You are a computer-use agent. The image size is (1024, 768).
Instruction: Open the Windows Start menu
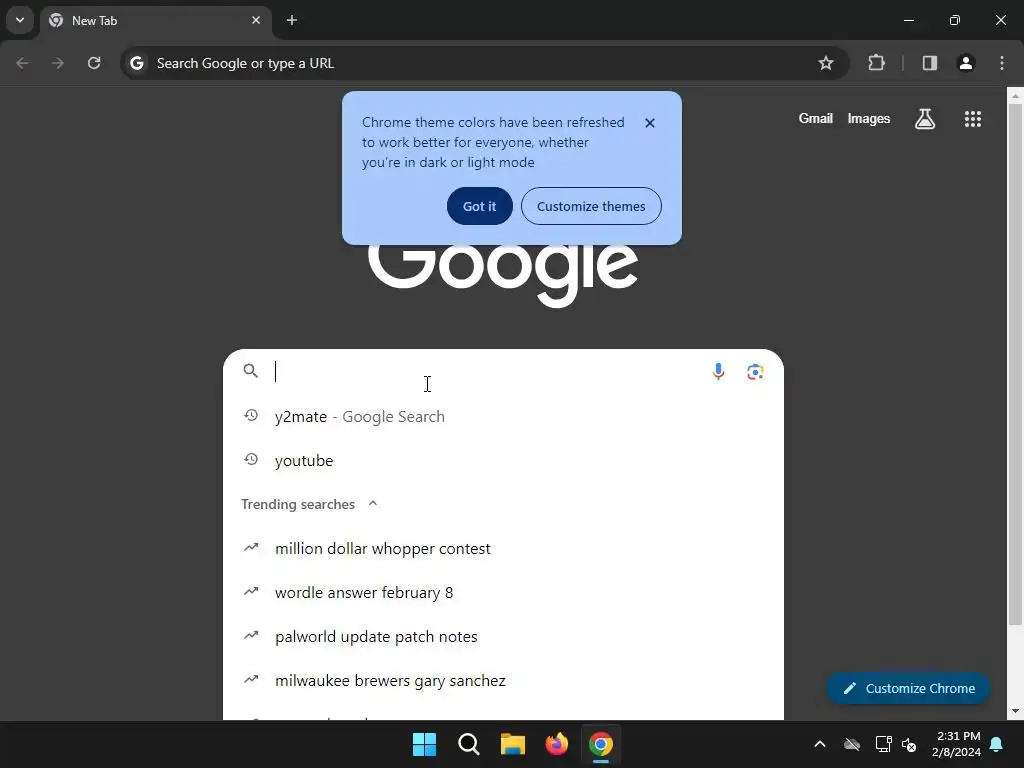[424, 744]
